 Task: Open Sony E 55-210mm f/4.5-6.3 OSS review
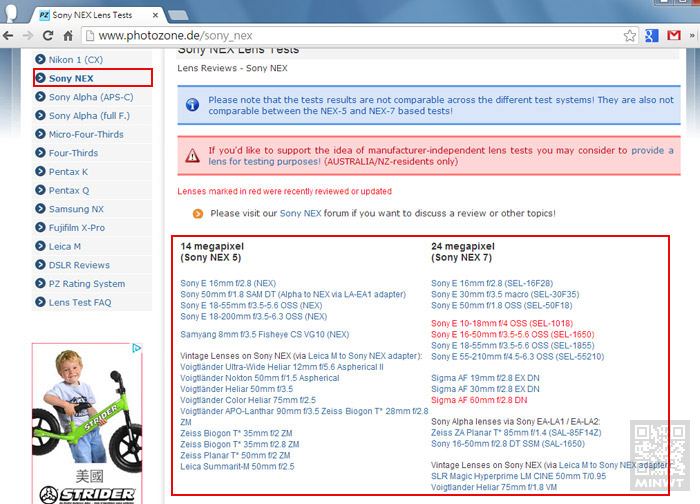pos(517,357)
